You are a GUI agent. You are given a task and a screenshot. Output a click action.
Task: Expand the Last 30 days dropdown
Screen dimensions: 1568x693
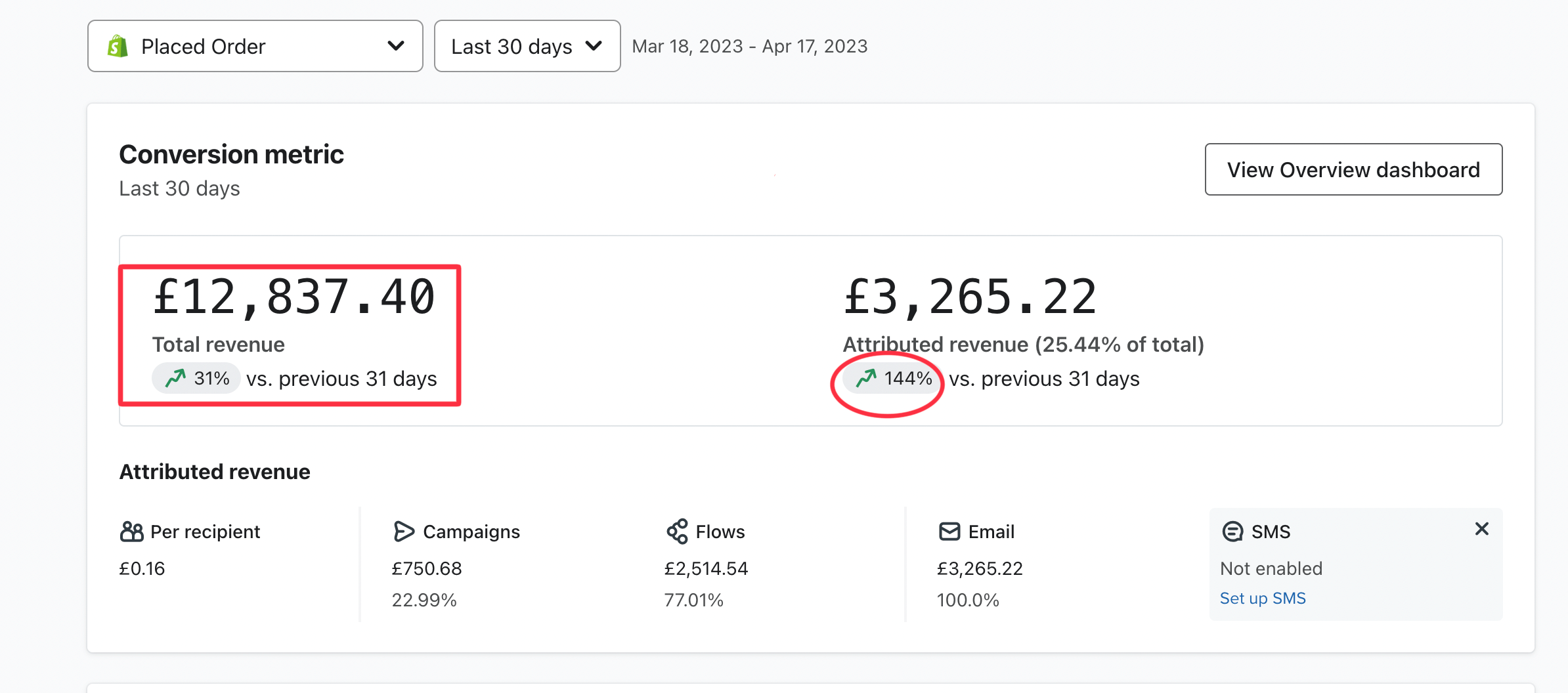pos(527,47)
